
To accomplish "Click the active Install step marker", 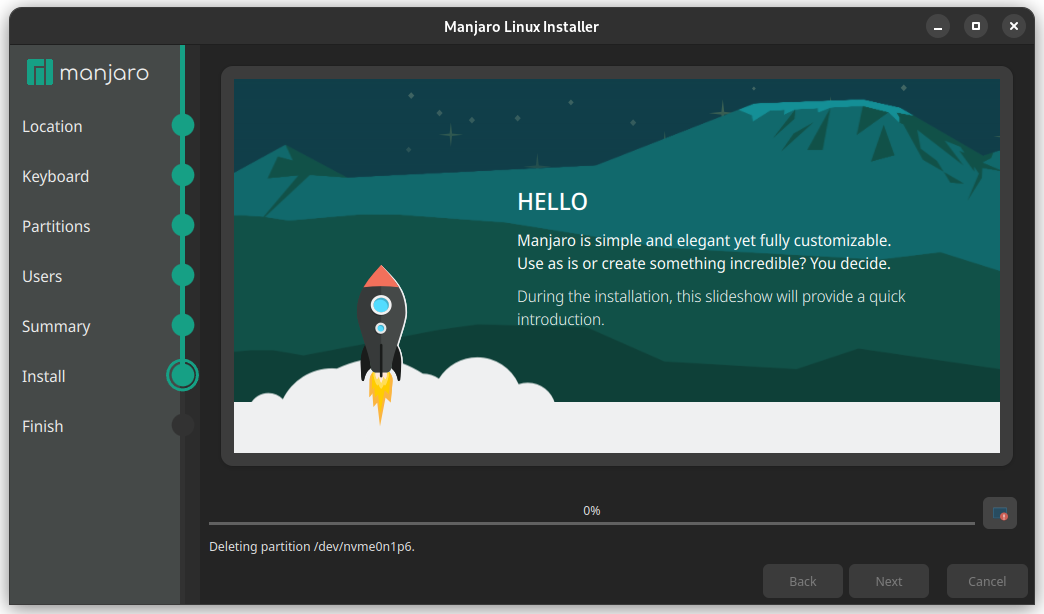I will coord(182,375).
